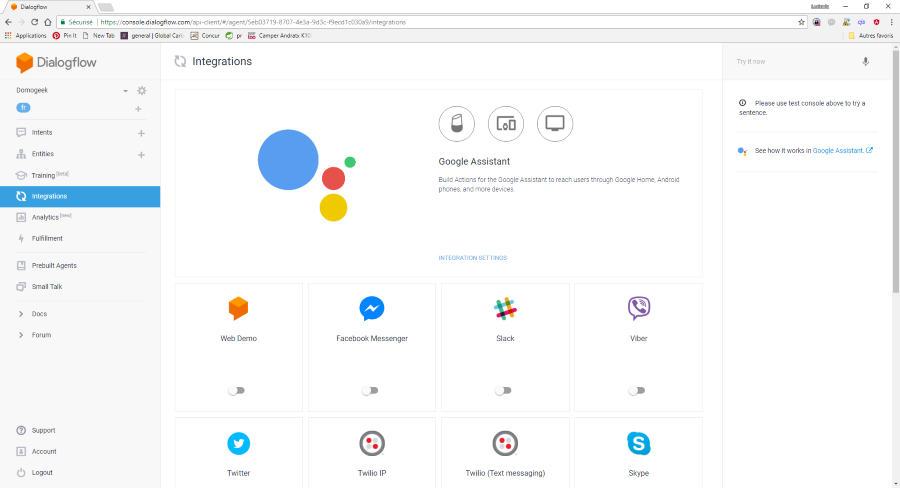Enable the Viber toggle

tap(637, 390)
